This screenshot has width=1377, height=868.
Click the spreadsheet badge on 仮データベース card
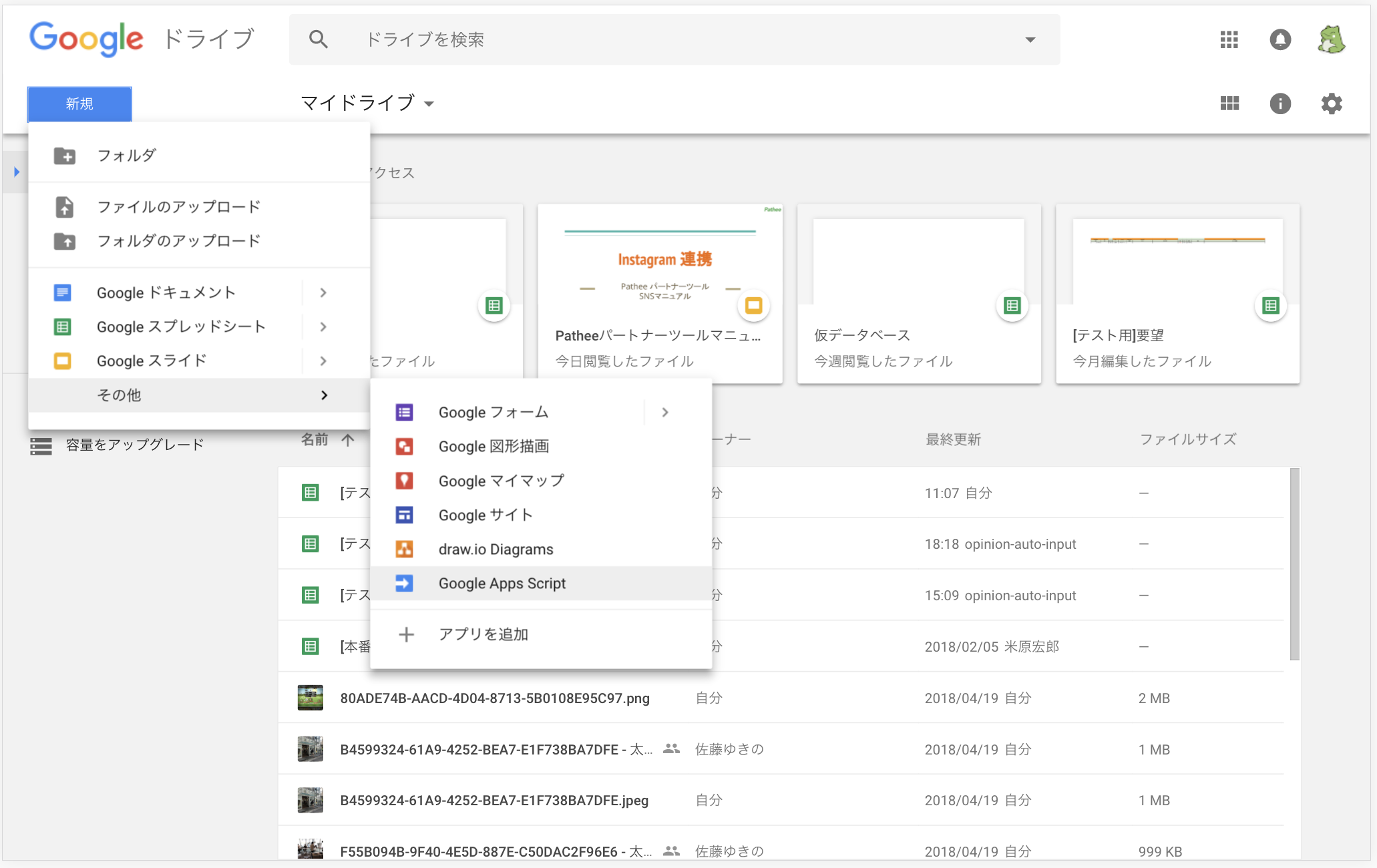tap(1012, 306)
